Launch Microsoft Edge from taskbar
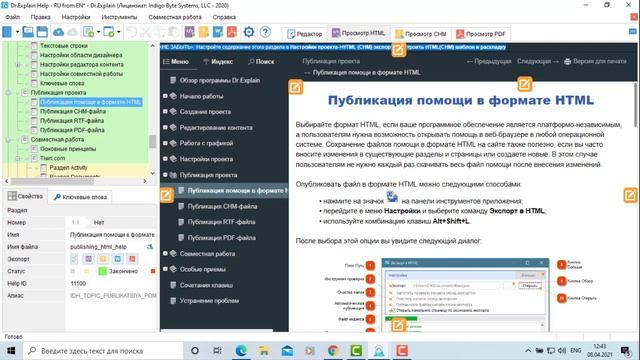 241,351
